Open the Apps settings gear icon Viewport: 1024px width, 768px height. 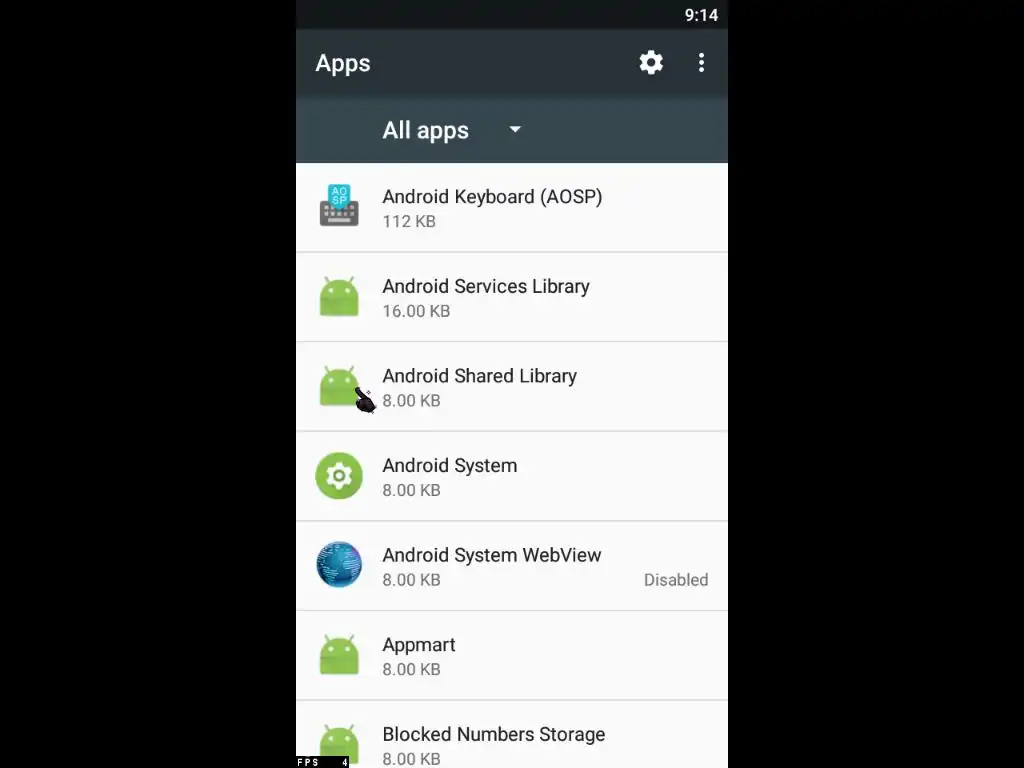tap(650, 63)
